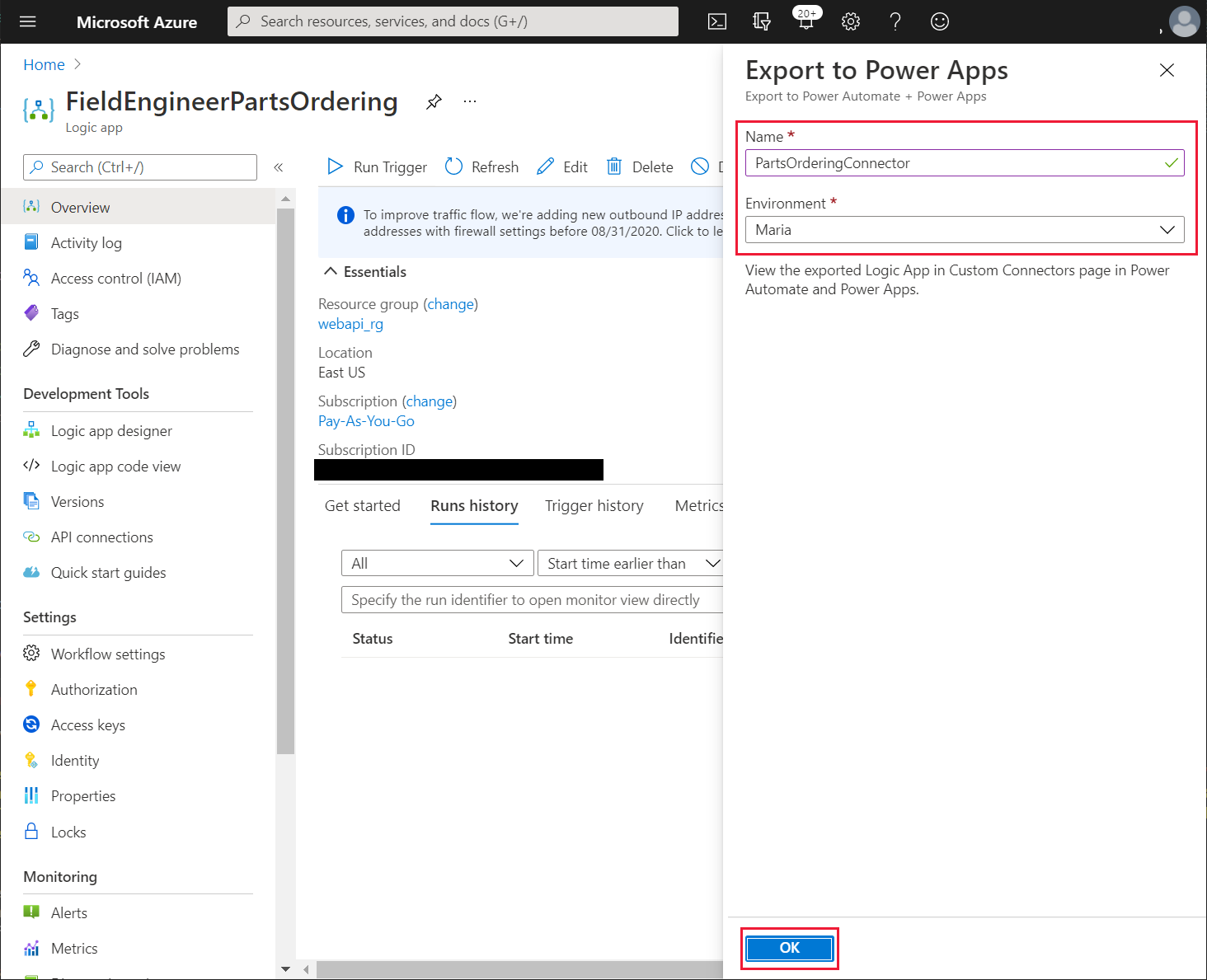Open the Environment dropdown showing Maria

[x=964, y=229]
